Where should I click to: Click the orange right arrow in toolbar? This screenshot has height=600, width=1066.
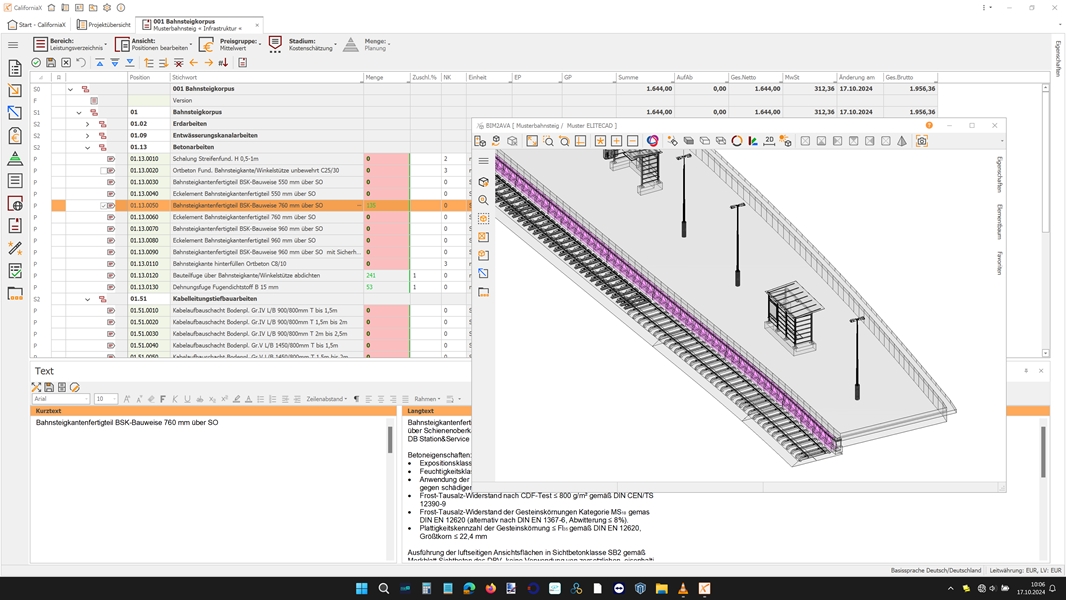pos(208,63)
